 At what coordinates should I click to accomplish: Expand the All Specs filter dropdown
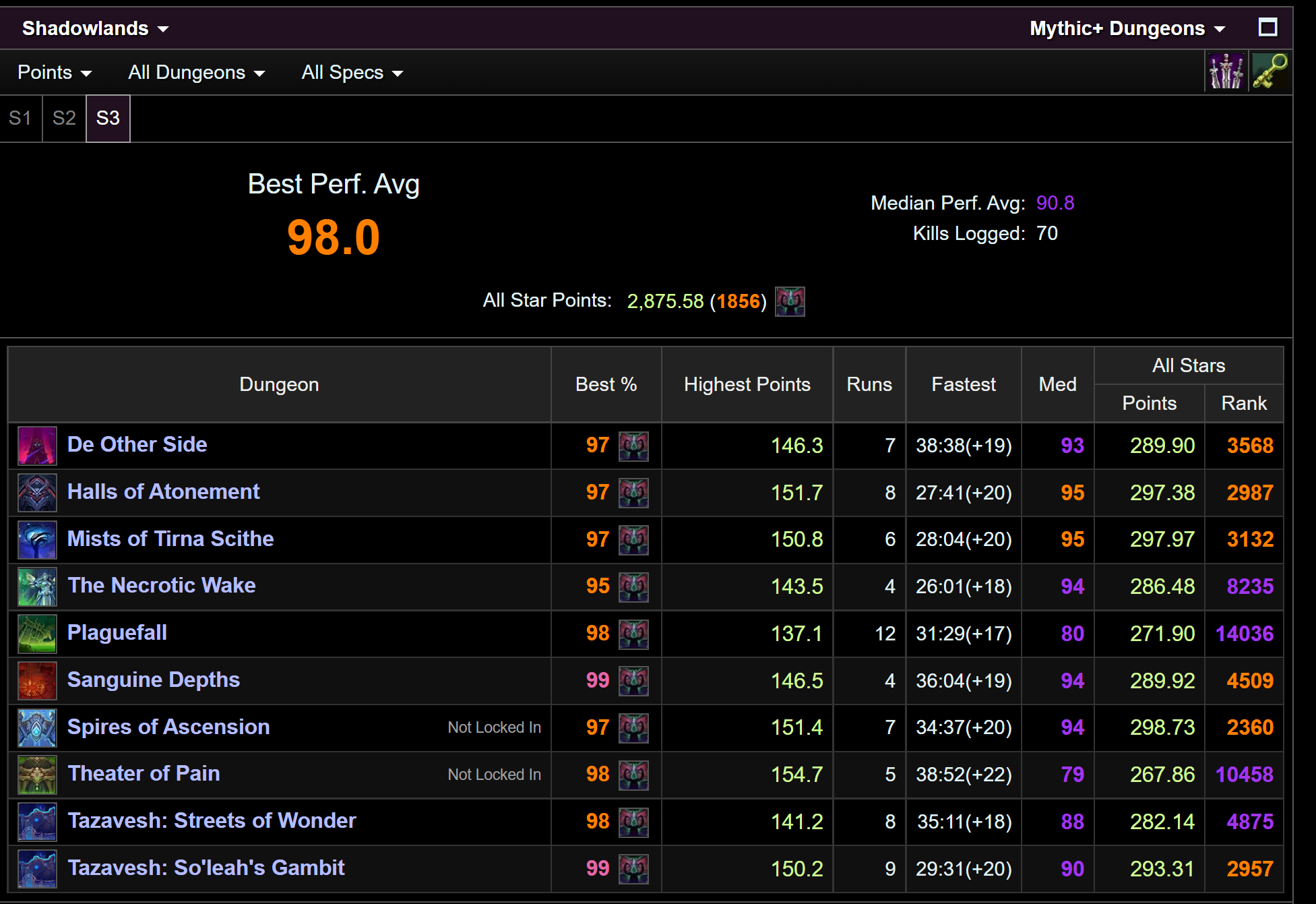[352, 72]
